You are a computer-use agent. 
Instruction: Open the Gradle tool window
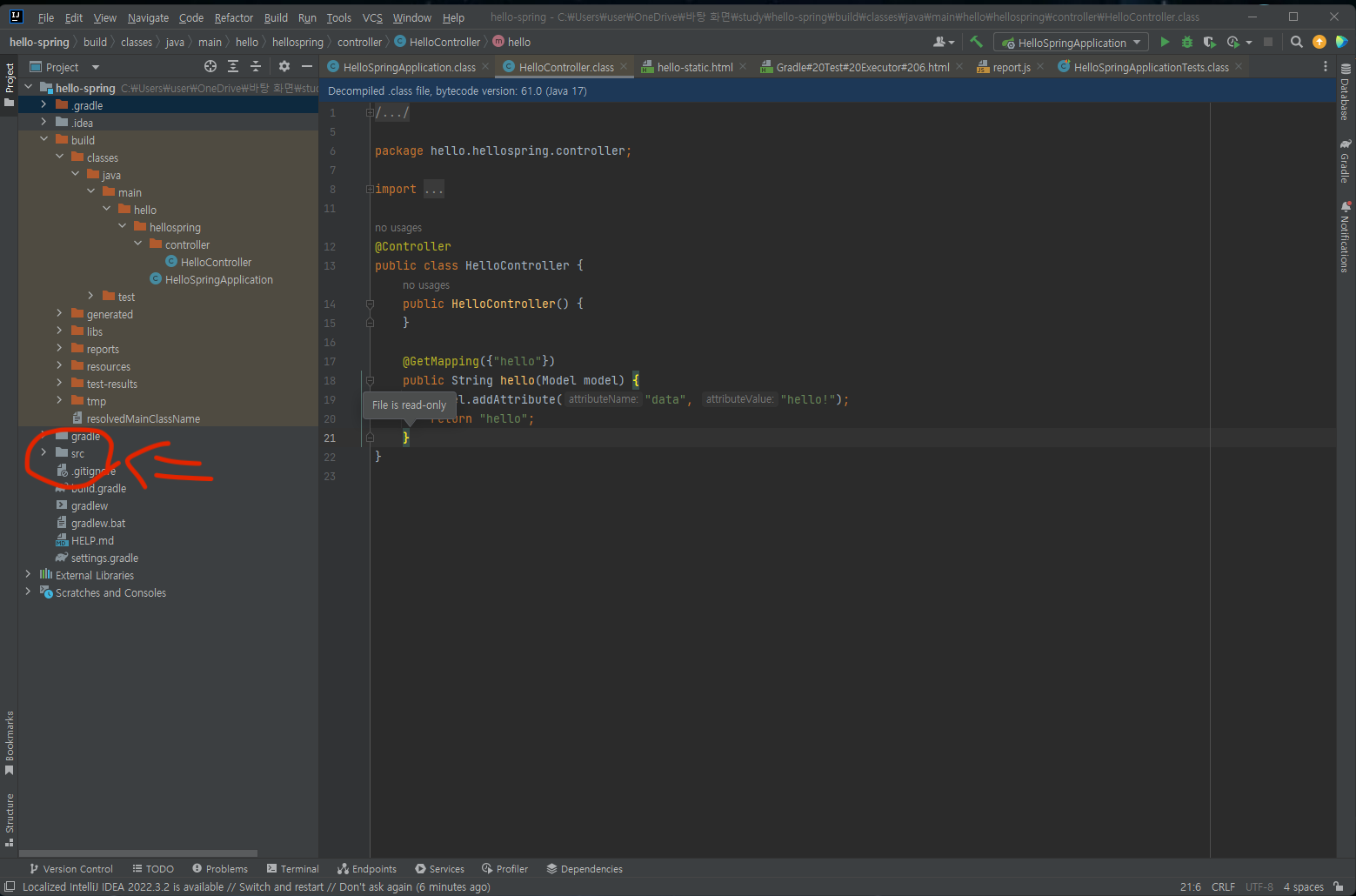click(1346, 160)
